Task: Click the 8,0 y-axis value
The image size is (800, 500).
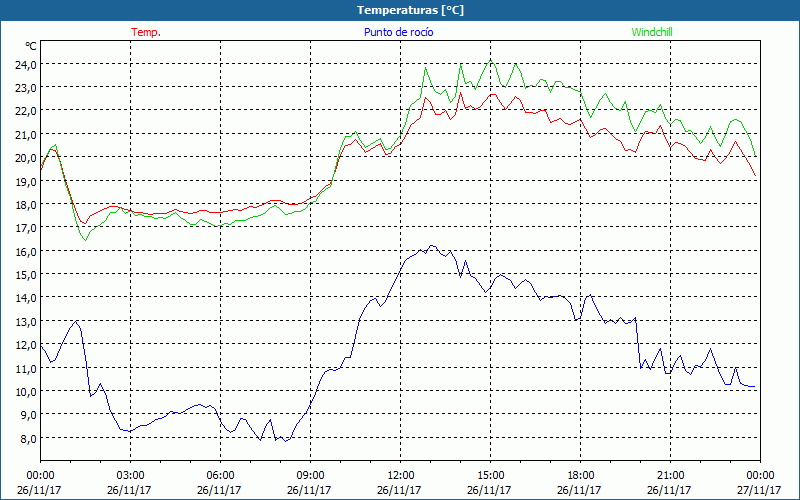Action: (x=29, y=438)
